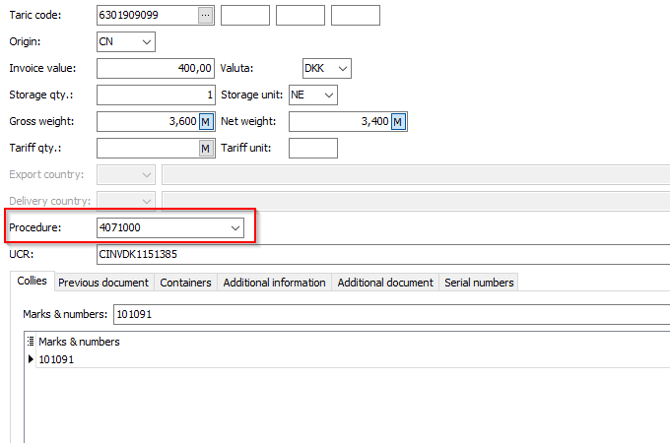Click the M button beside Net weight
This screenshot has width=670, height=443.
[x=398, y=122]
